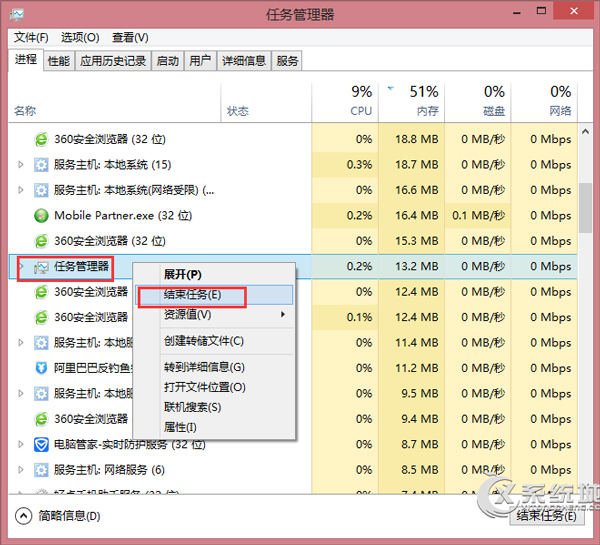Click the 13.2 MB memory value
The width and height of the screenshot is (600, 545).
(x=417, y=266)
